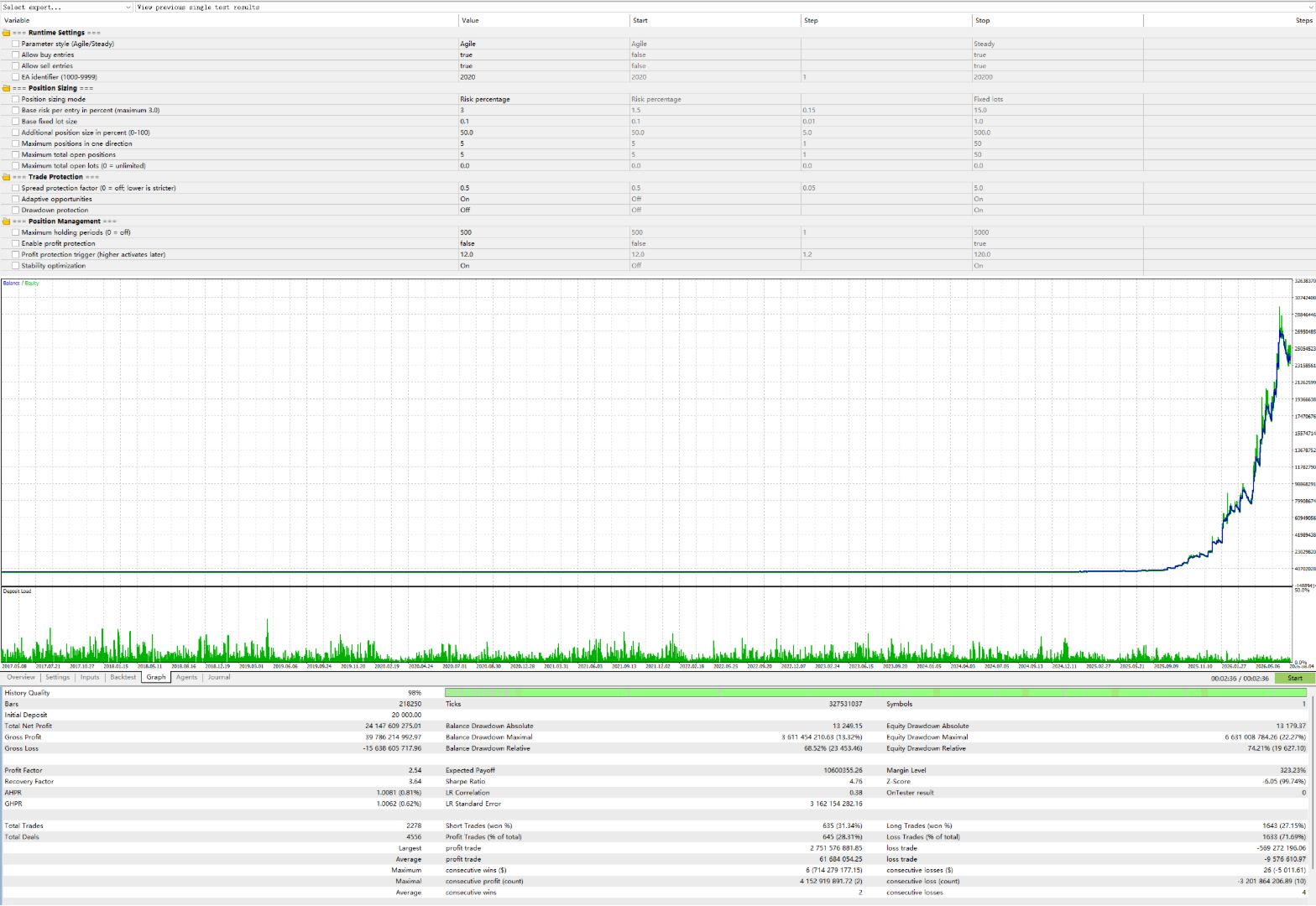
Task: Collapse the Trade Protection folder icon
Action: [7, 177]
